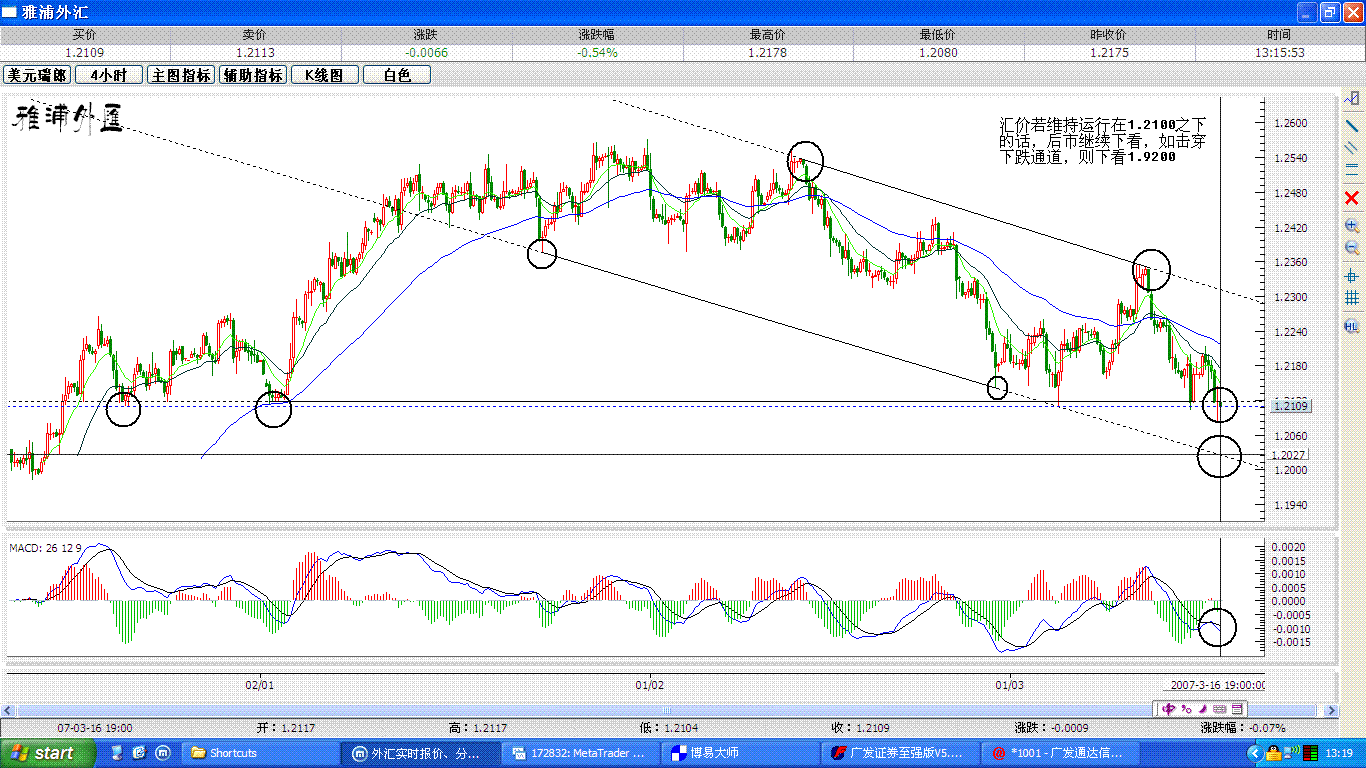Expand hidden system tray icons arrow
The image size is (1366, 768).
(1255, 753)
